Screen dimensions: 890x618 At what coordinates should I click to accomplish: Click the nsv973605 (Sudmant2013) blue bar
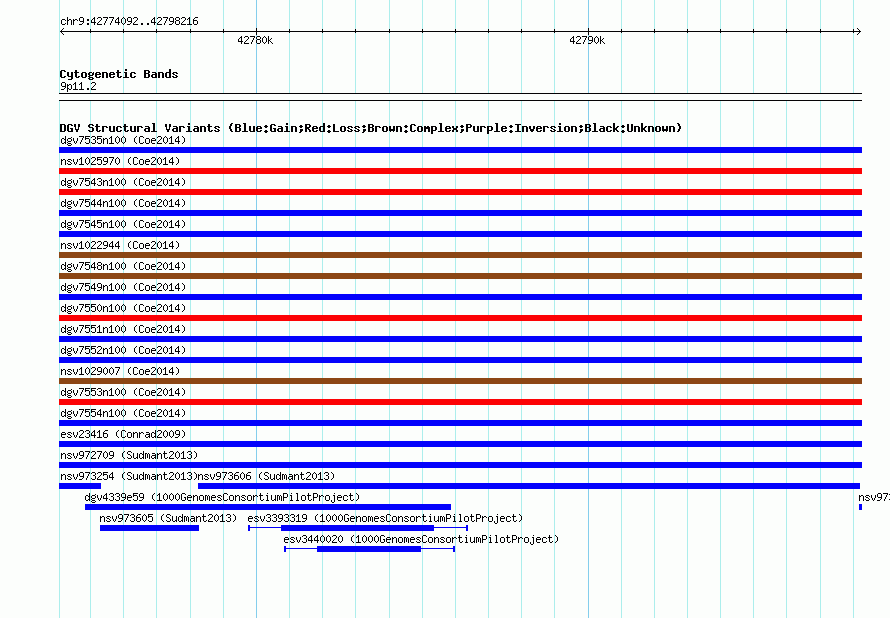pyautogui.click(x=149, y=528)
